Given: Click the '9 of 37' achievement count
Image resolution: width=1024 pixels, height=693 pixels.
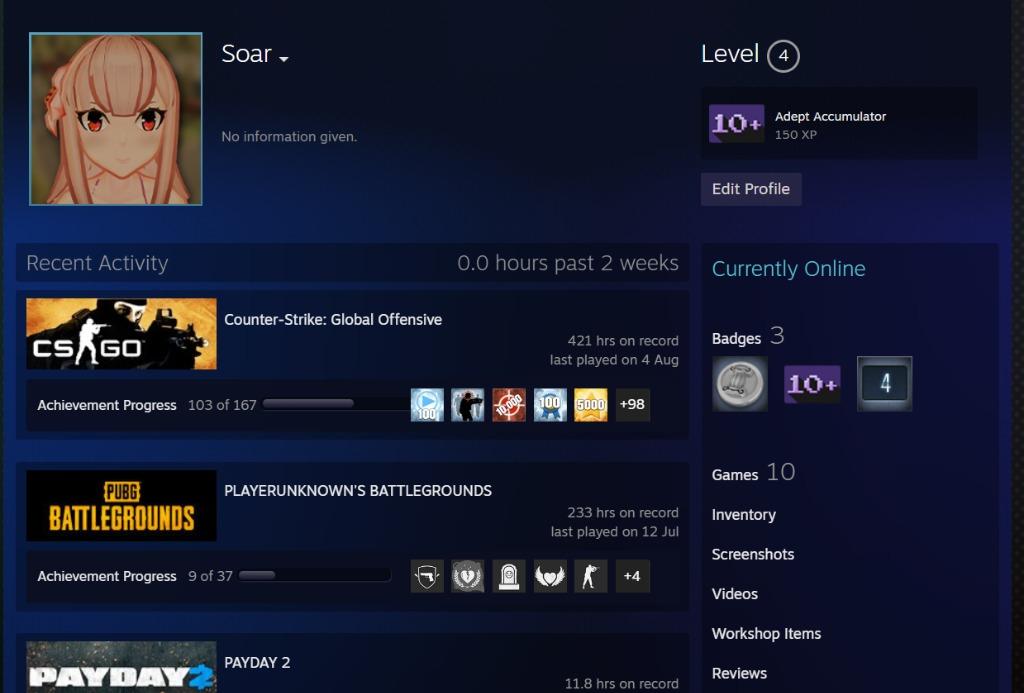Looking at the screenshot, I should coord(210,576).
